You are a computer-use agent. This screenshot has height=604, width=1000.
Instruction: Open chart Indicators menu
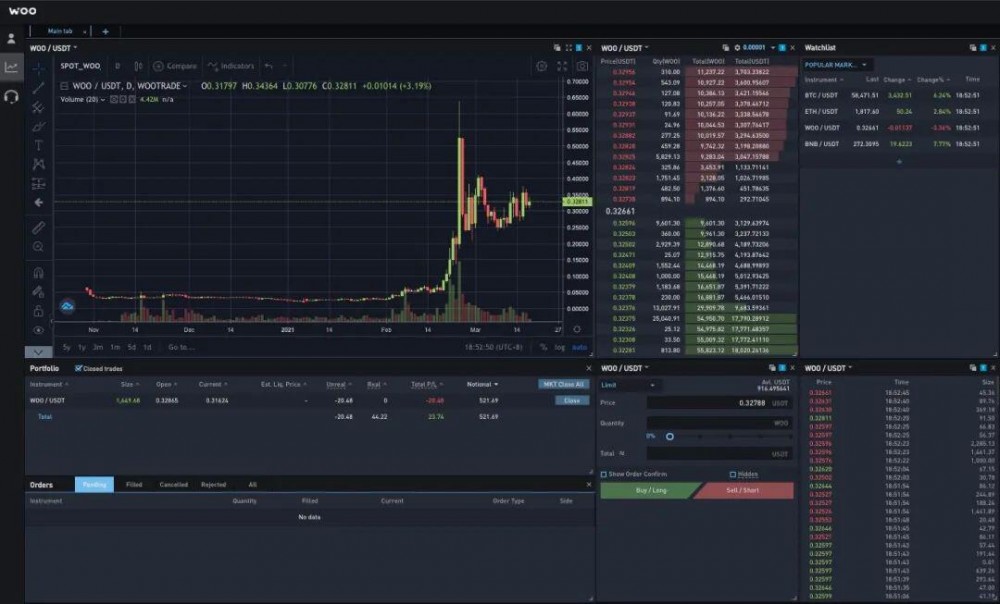(x=231, y=66)
